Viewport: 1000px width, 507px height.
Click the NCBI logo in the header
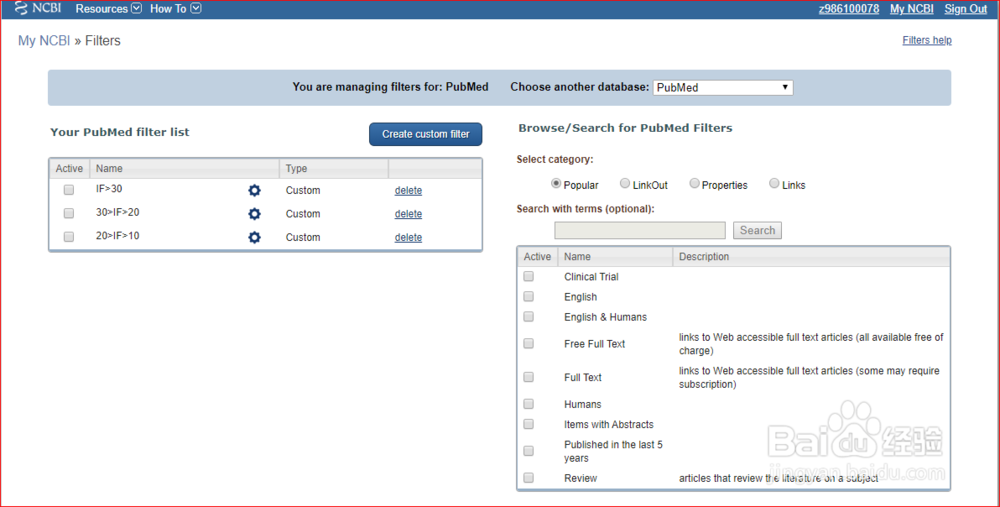pyautogui.click(x=39, y=9)
